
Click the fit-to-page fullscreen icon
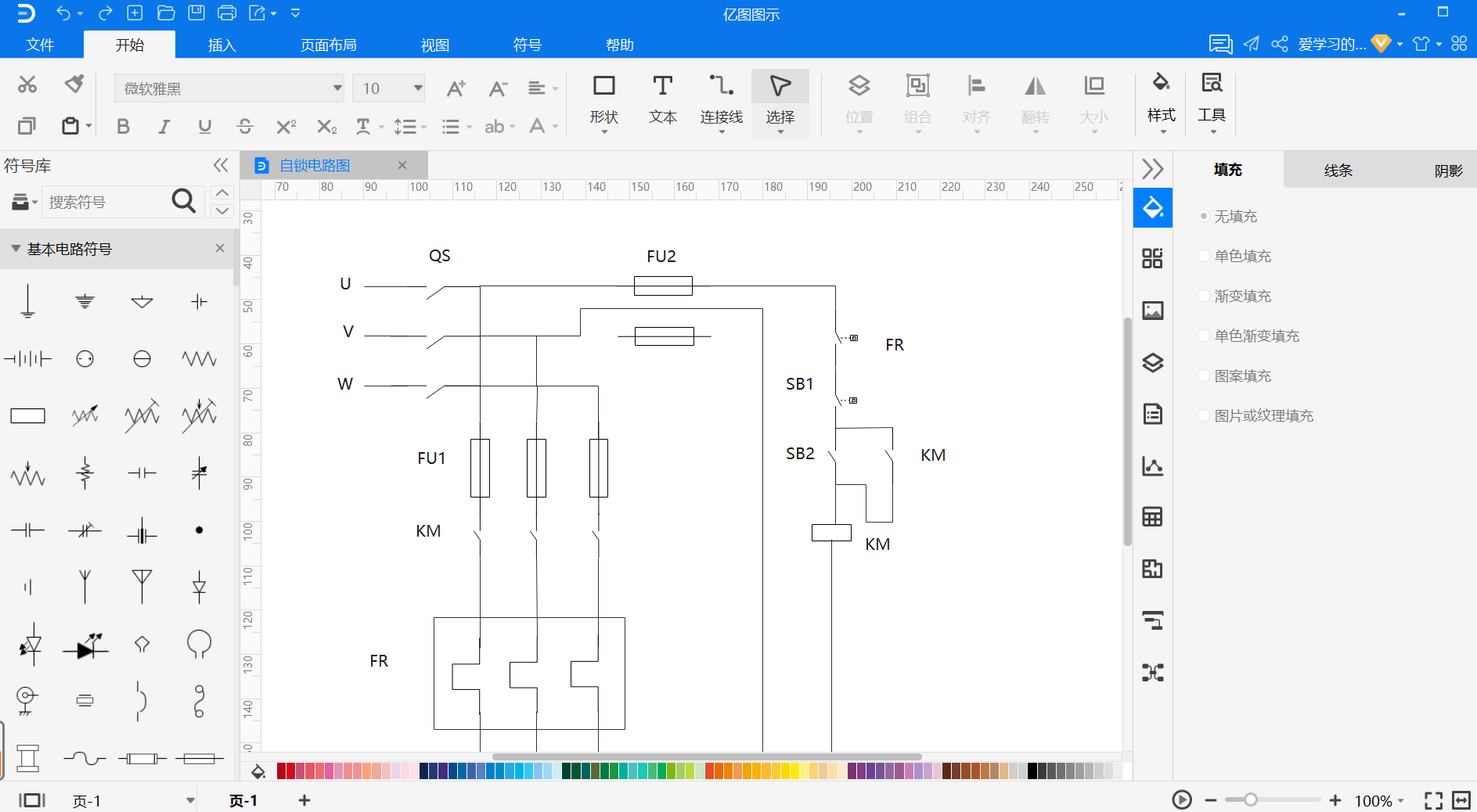pos(1433,800)
